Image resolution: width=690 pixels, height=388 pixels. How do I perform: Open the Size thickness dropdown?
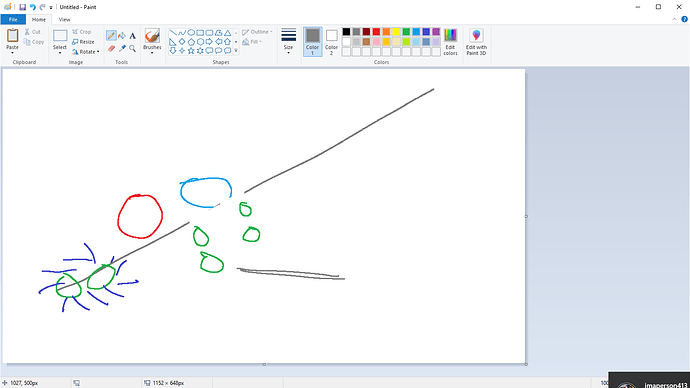coord(288,42)
